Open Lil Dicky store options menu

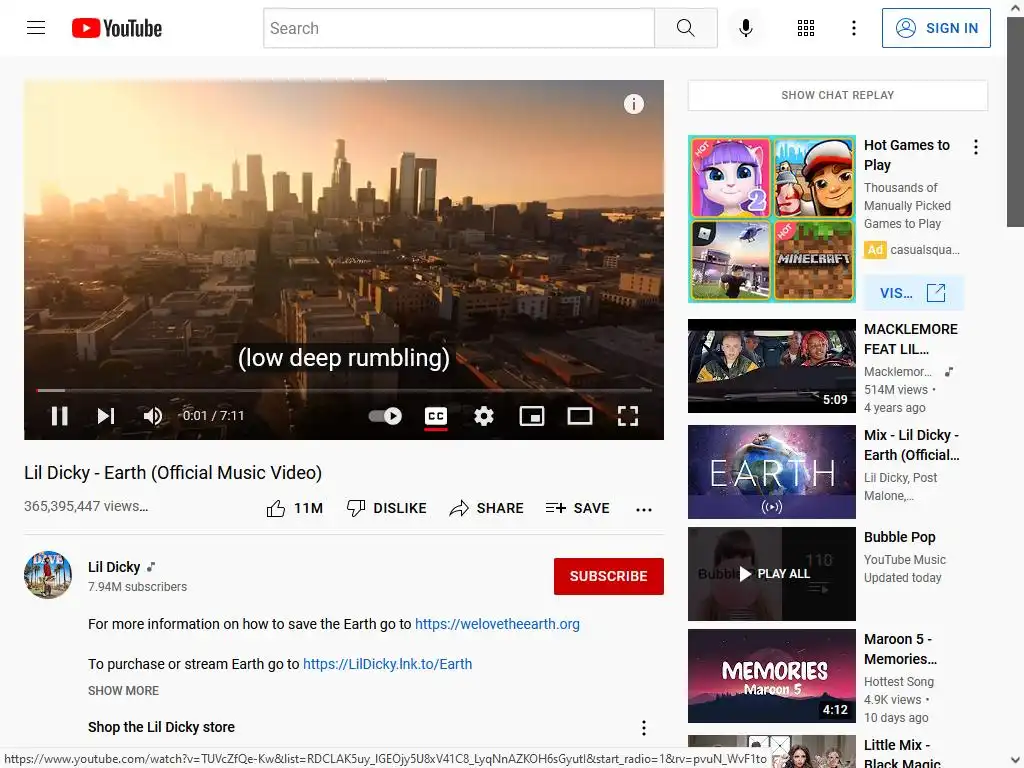click(x=644, y=728)
